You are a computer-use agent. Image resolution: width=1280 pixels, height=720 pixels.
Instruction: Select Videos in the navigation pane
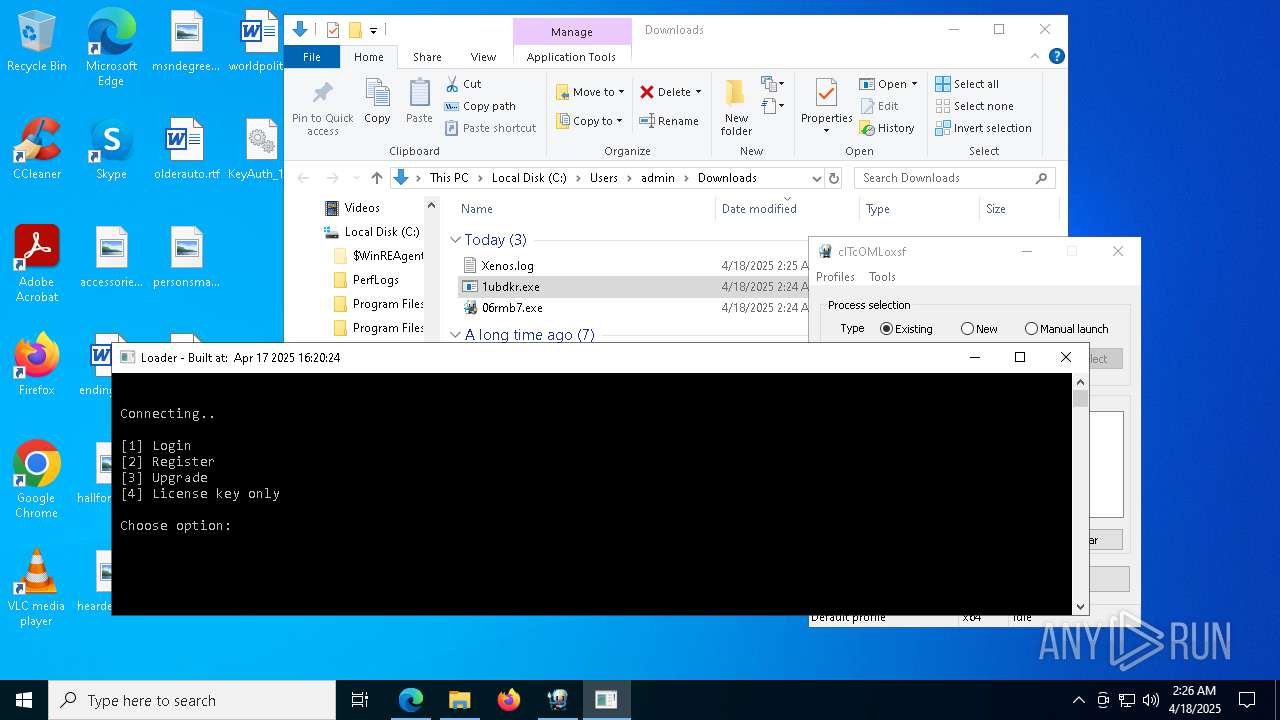pyautogui.click(x=362, y=208)
